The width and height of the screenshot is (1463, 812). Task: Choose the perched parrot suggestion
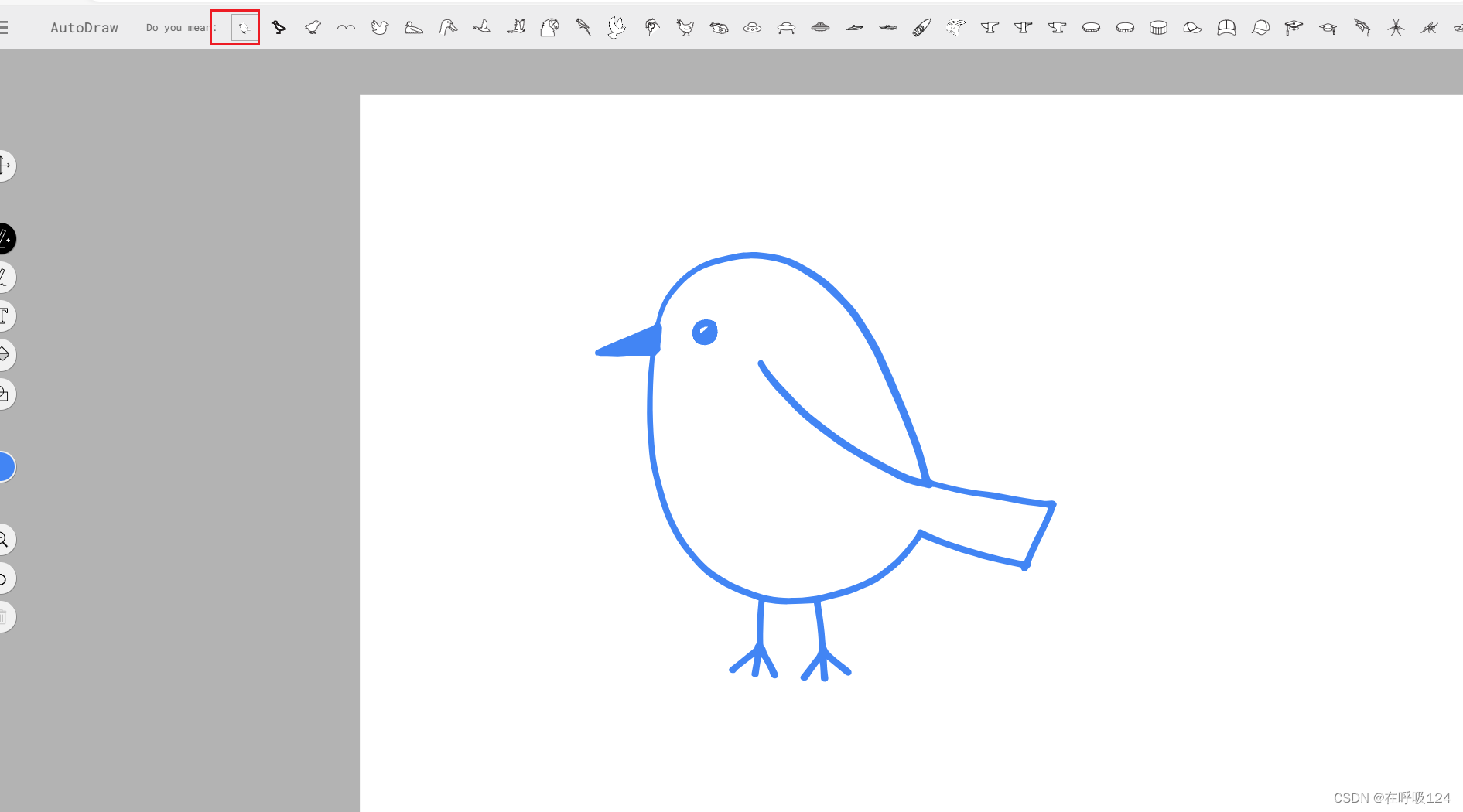tap(583, 28)
